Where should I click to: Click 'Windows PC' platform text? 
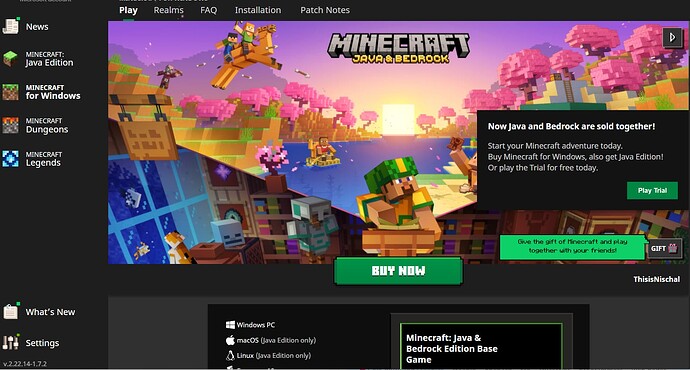tap(256, 325)
